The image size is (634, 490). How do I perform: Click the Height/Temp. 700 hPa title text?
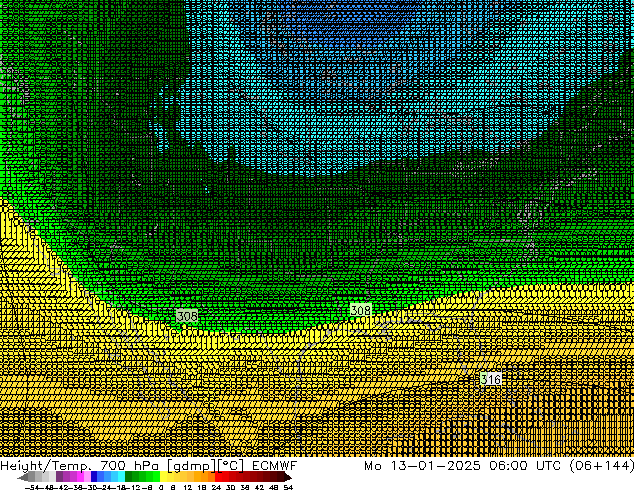(79, 465)
